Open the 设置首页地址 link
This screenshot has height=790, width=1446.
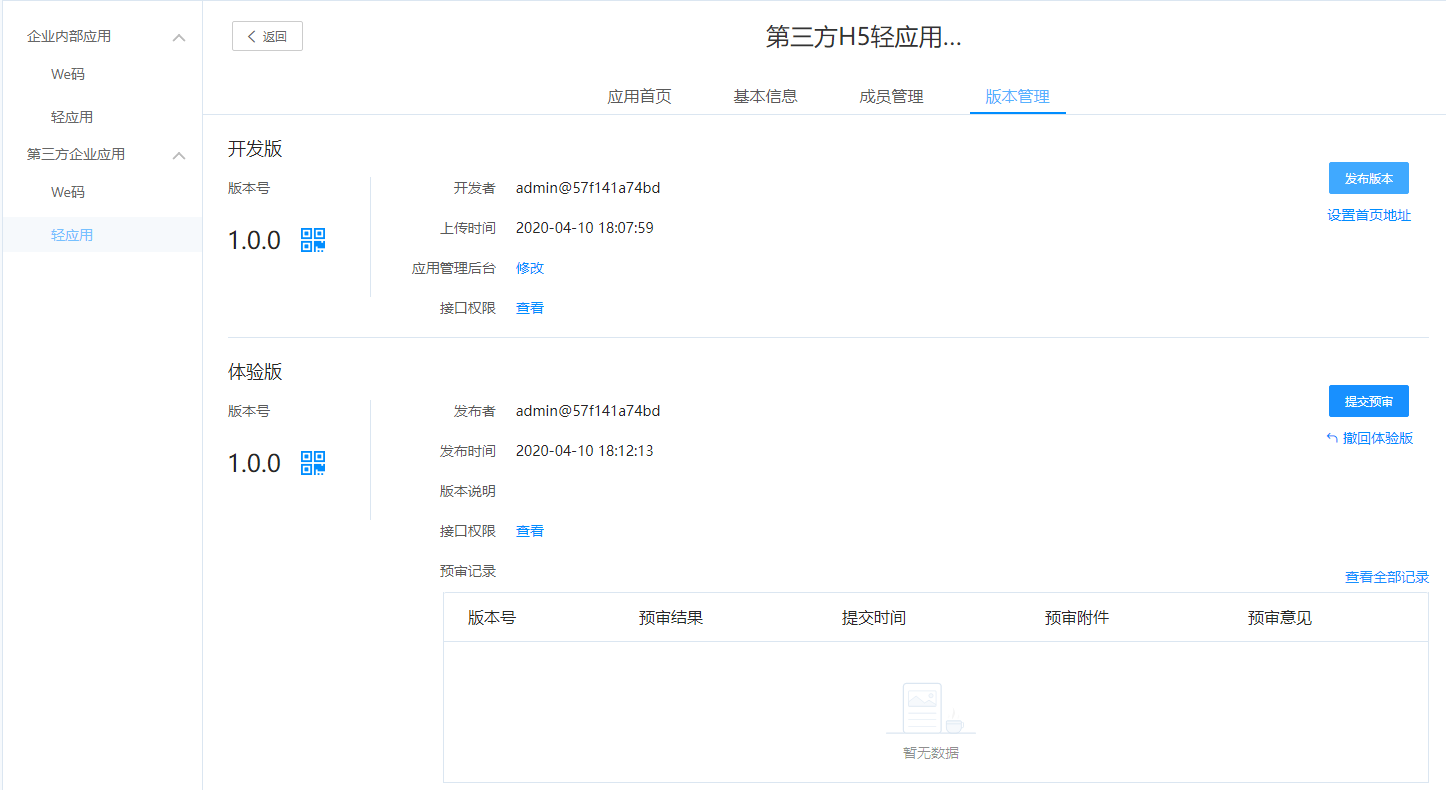[1368, 215]
